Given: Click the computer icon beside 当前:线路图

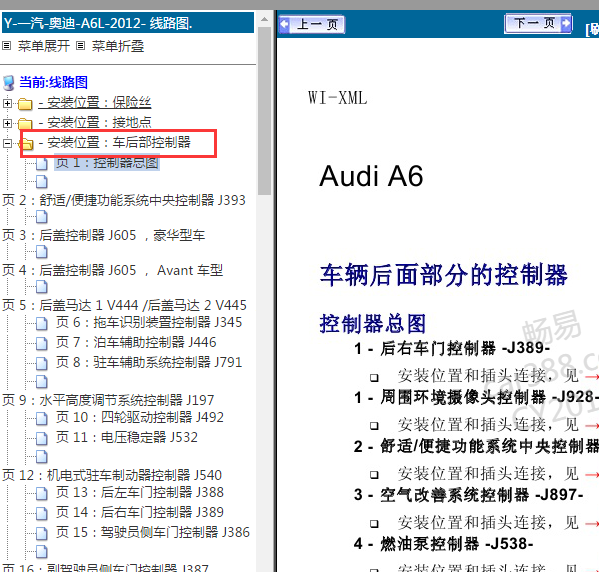Looking at the screenshot, I should pos(8,83).
